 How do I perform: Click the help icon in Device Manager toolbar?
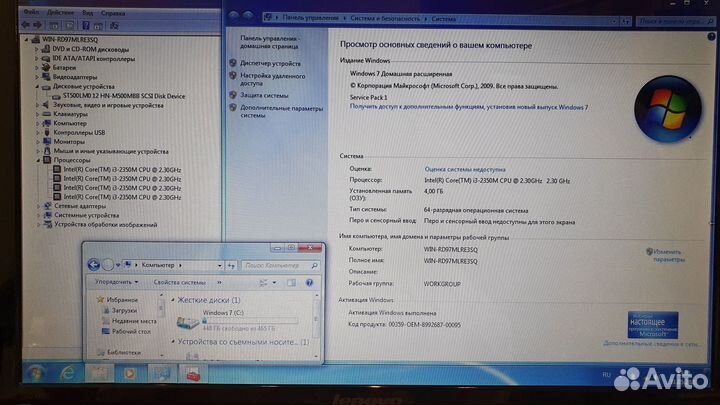[85, 25]
